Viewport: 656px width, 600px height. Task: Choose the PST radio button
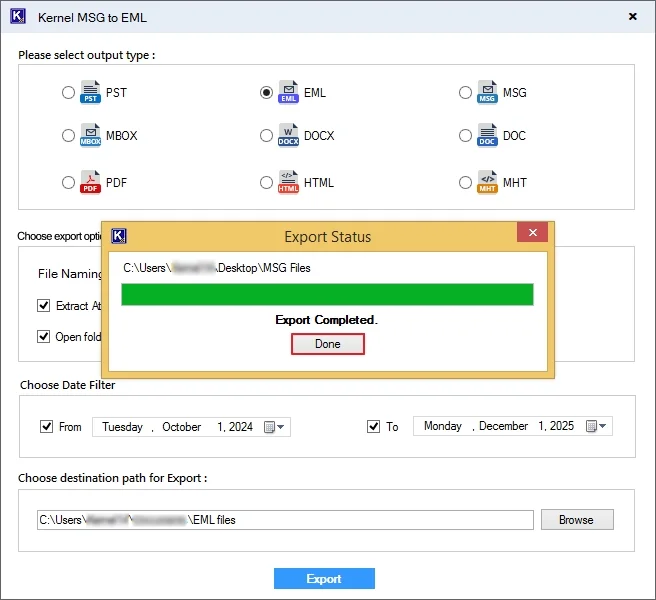[x=68, y=93]
